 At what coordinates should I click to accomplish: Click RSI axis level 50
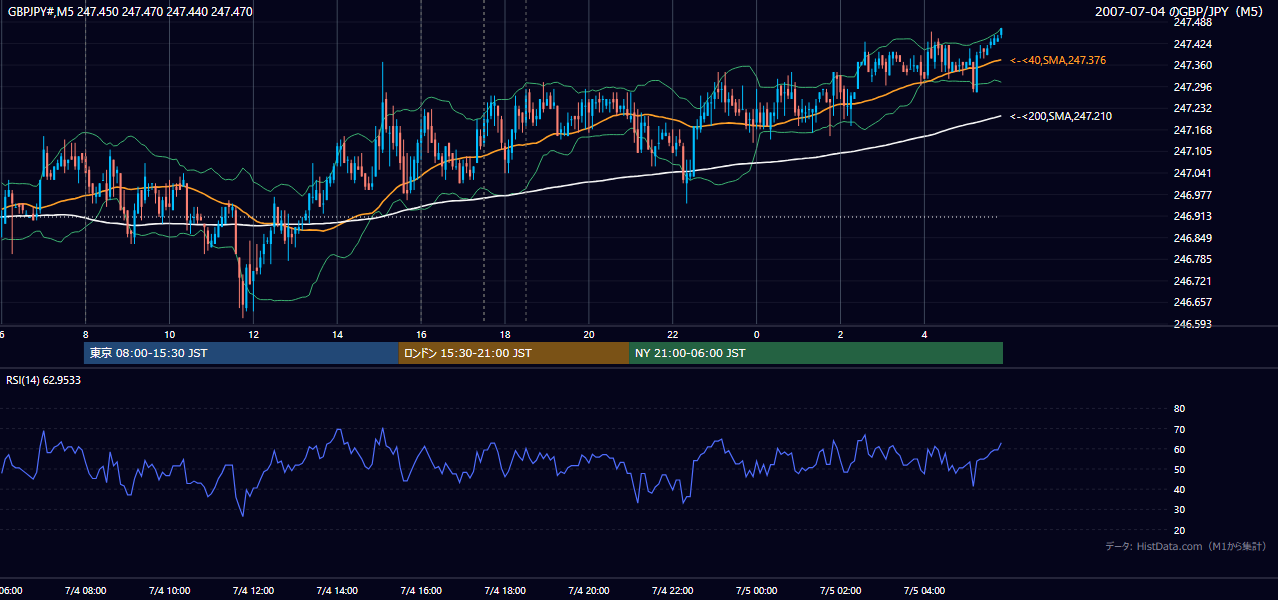(x=1179, y=470)
